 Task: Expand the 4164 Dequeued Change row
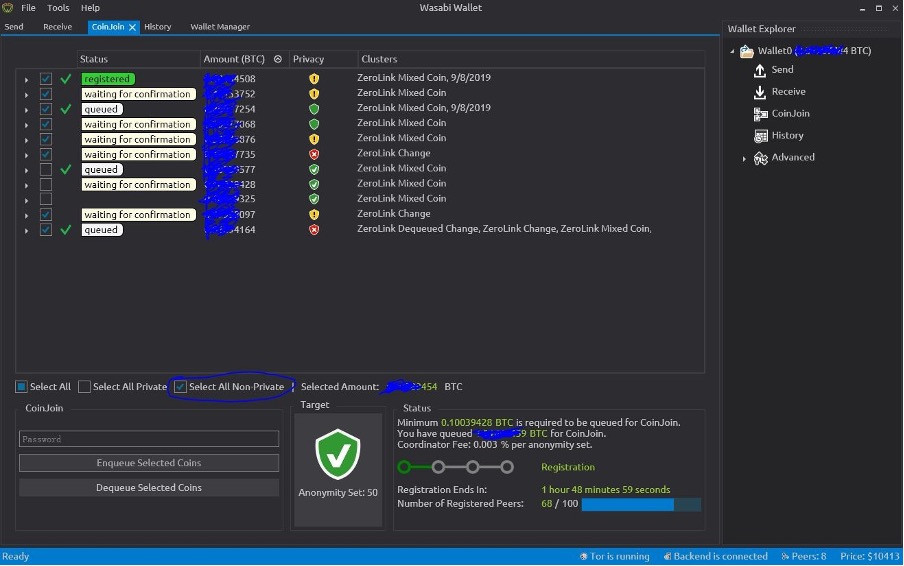point(26,231)
